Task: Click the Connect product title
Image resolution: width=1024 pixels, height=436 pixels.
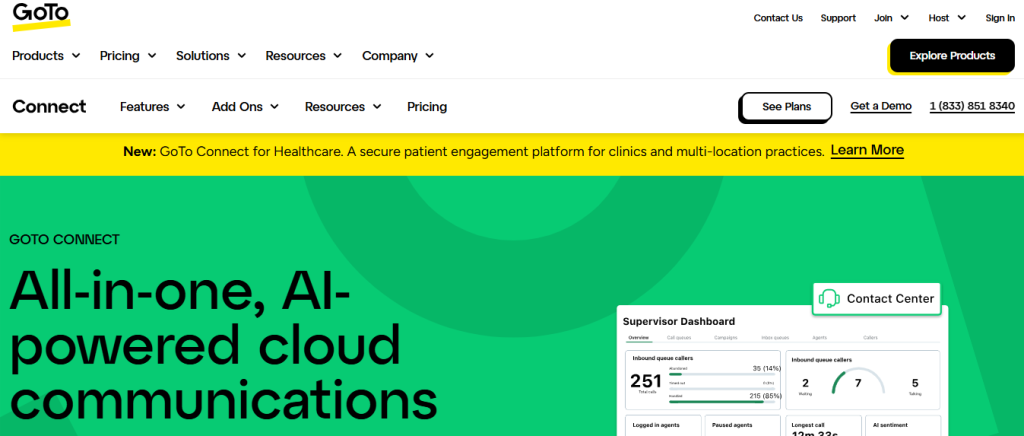Action: (49, 106)
